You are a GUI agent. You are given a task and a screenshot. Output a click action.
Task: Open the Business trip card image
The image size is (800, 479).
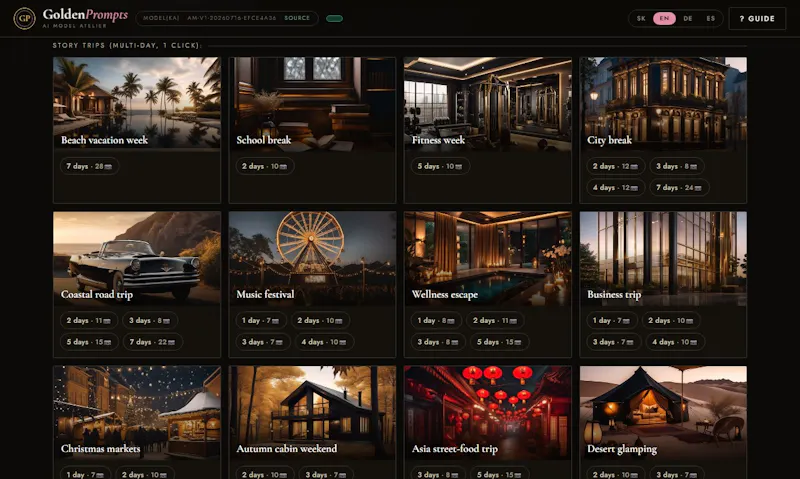(x=663, y=258)
